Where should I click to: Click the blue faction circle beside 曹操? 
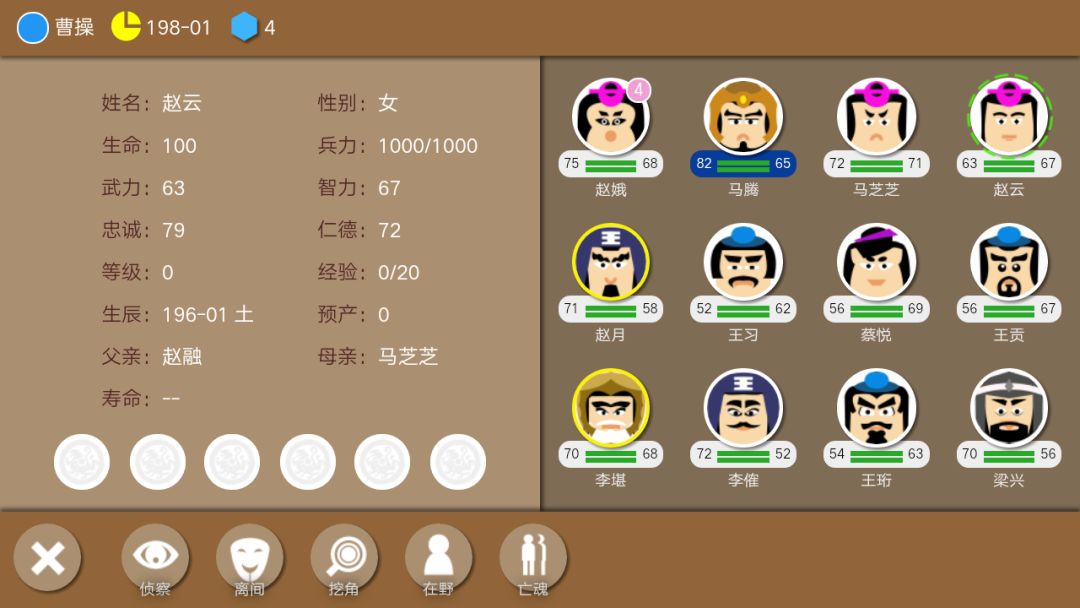[32, 28]
